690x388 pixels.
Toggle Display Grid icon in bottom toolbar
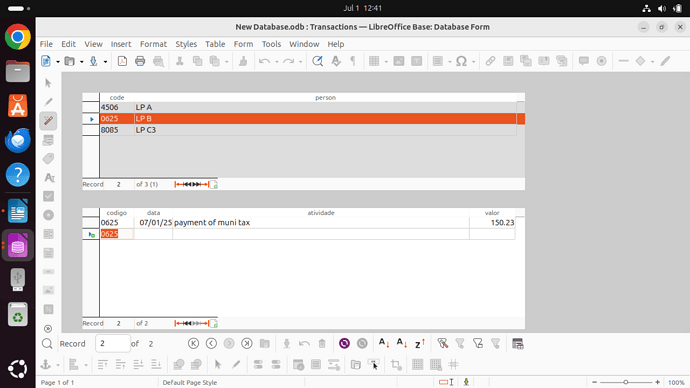click(418, 364)
